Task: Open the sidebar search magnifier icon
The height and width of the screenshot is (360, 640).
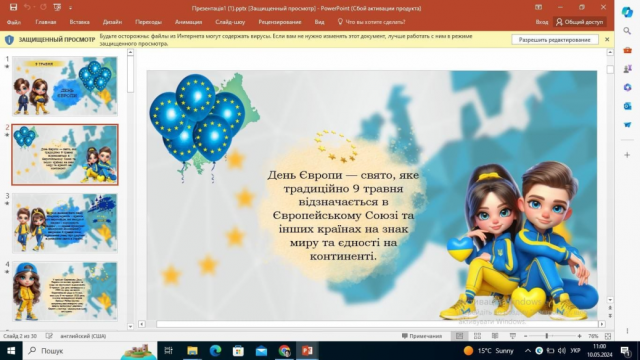Action: tap(627, 31)
